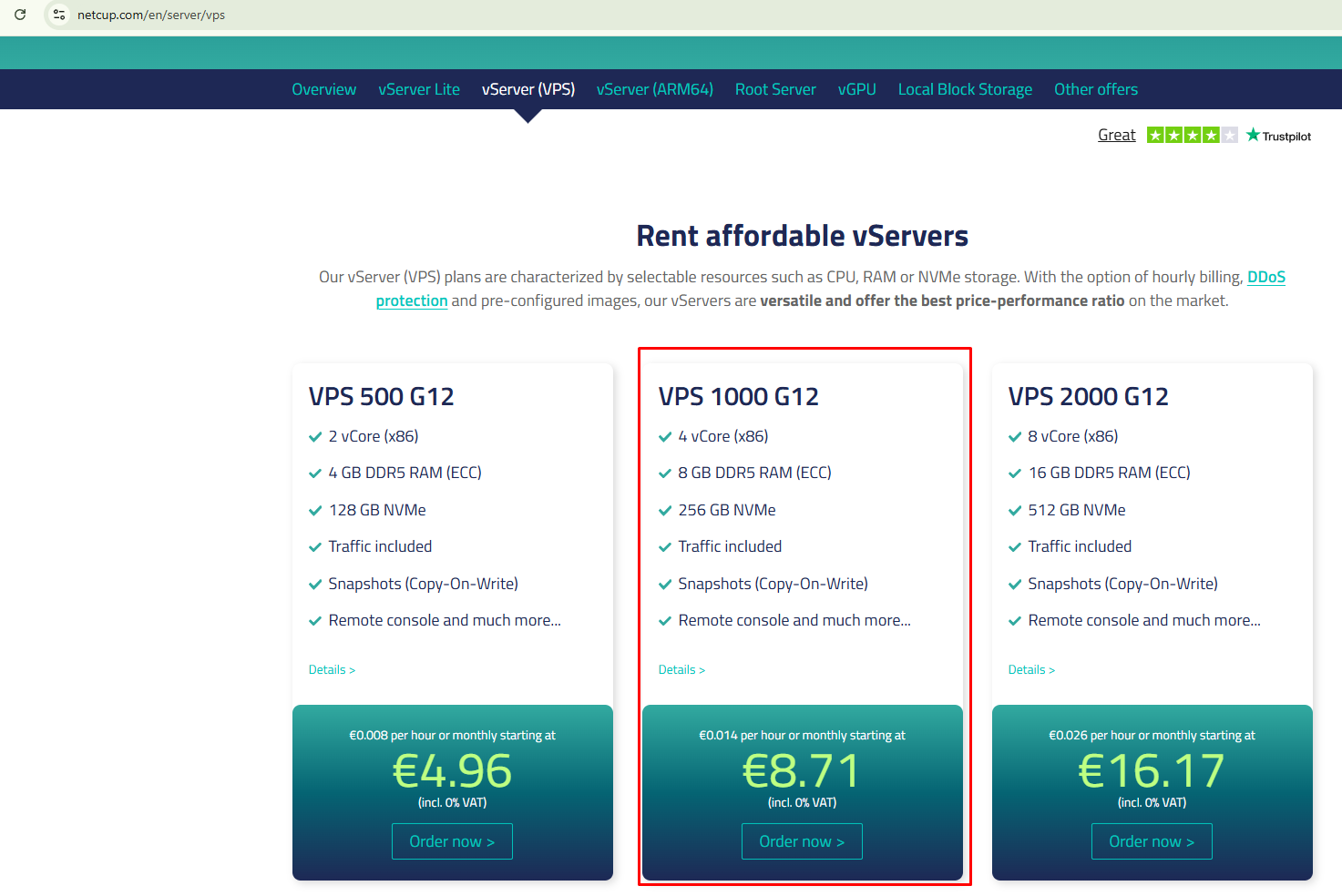1342x896 pixels.
Task: Navigate to Local Block Storage tab
Action: 965,89
